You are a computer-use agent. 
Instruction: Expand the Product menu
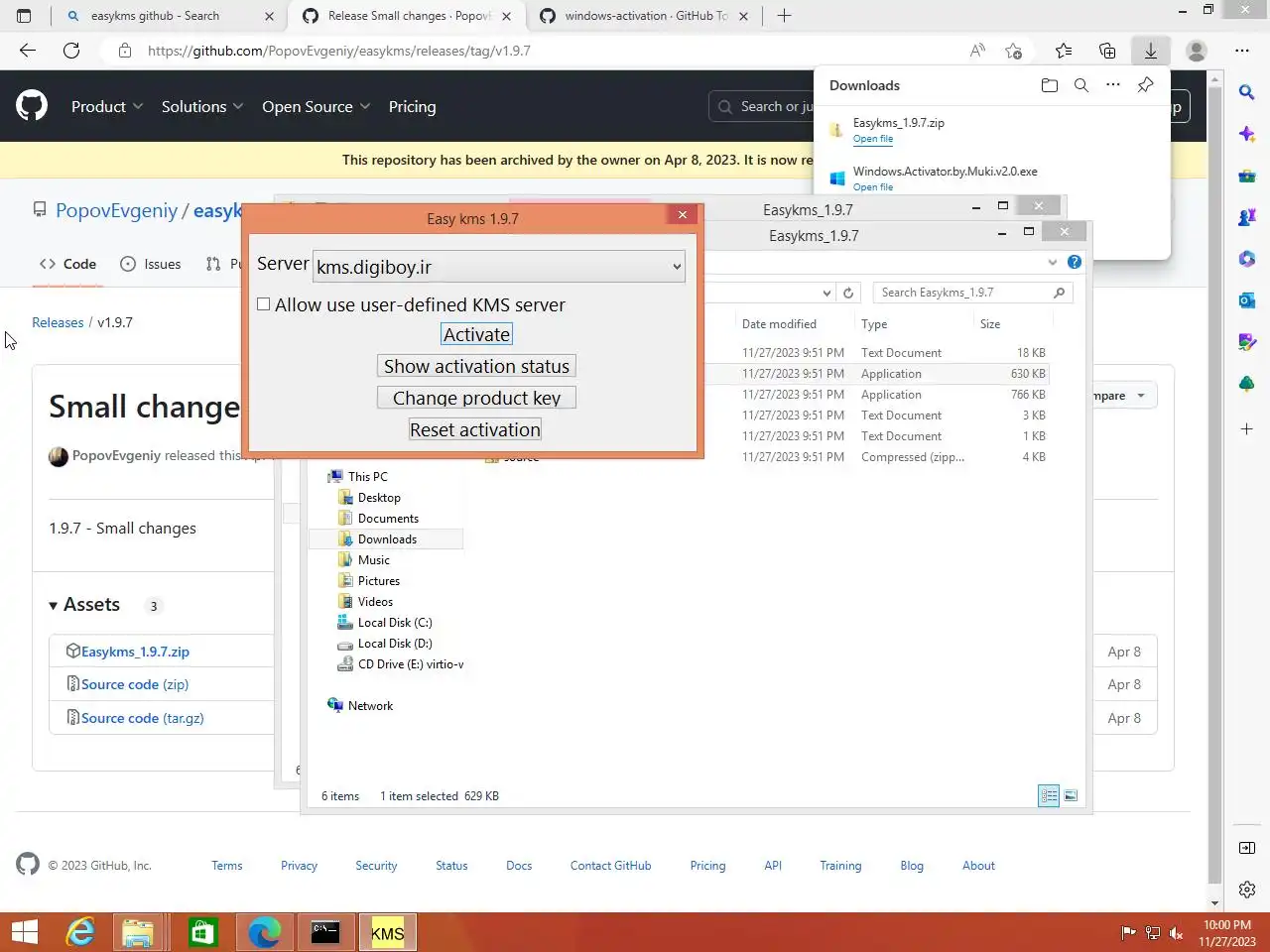click(107, 106)
